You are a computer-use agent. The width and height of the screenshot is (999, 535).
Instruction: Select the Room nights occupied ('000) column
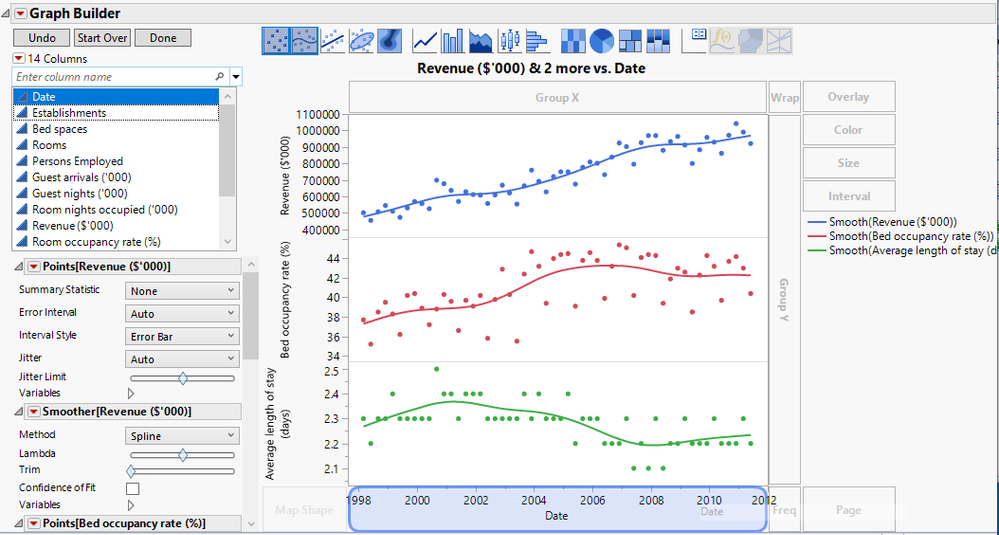click(x=116, y=210)
